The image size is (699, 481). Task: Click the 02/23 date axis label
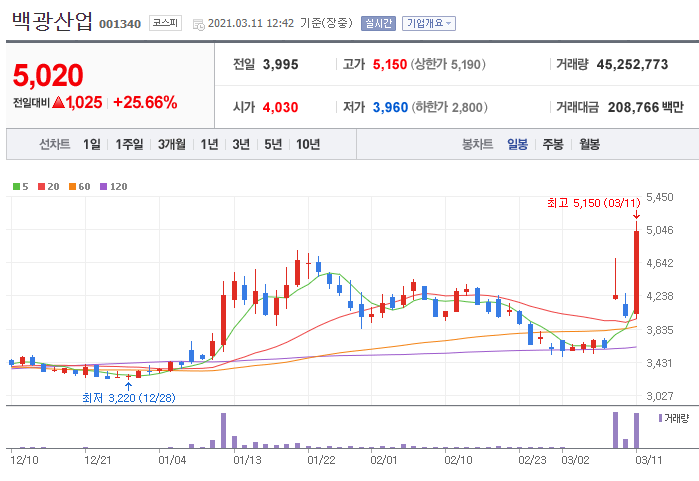pos(532,460)
